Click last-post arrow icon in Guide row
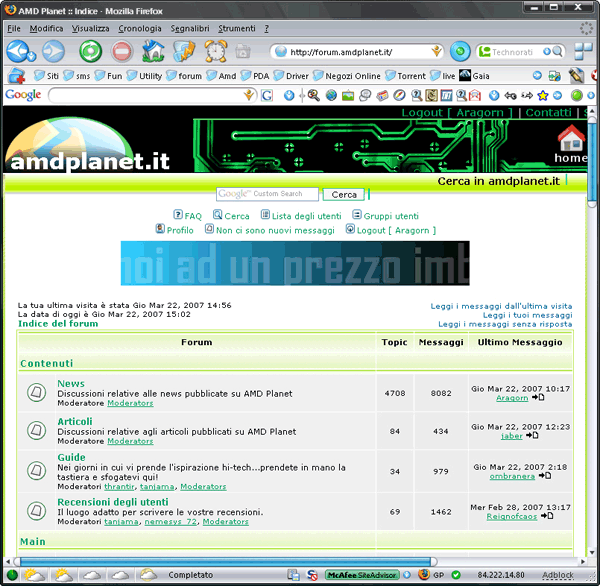The height and width of the screenshot is (586, 600). pos(545,476)
